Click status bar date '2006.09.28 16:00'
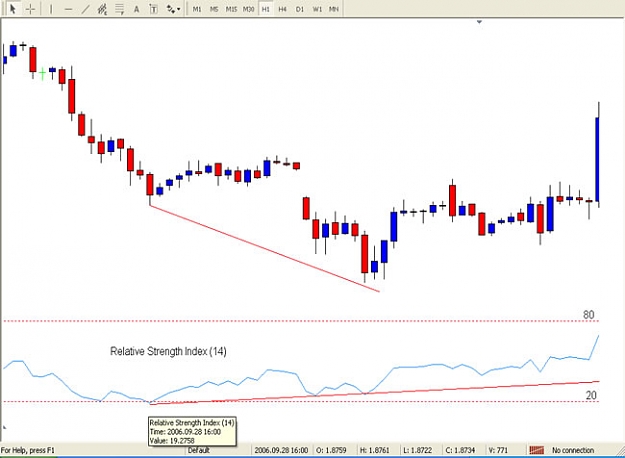 click(281, 450)
